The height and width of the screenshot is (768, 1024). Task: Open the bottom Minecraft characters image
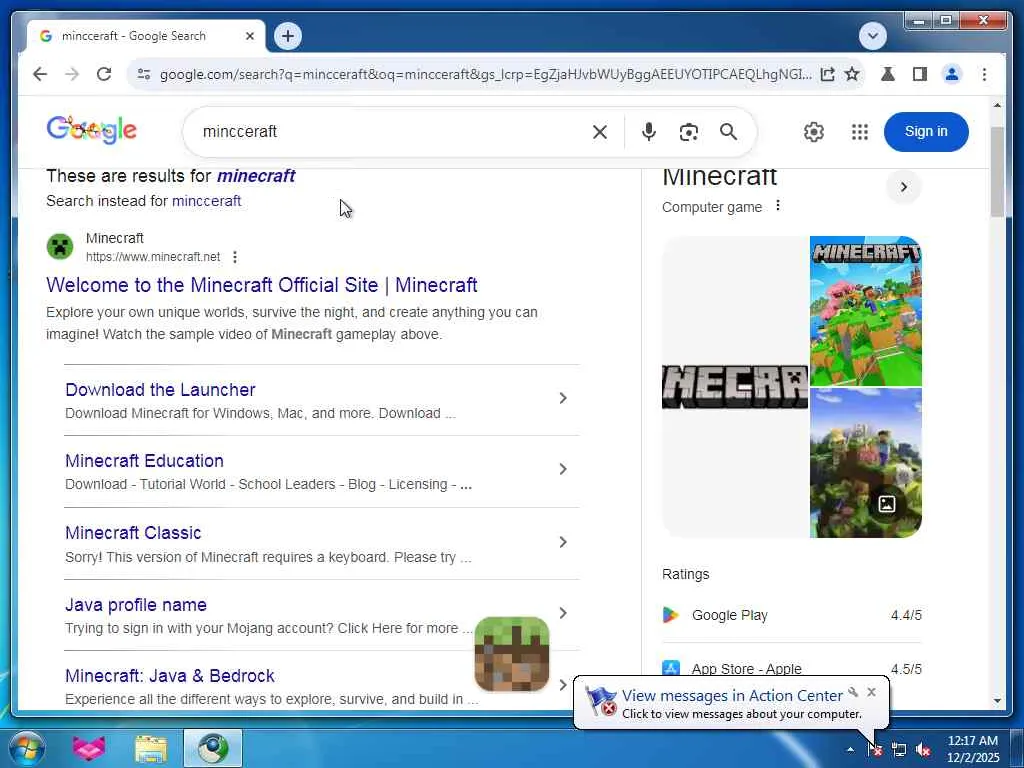pos(865,463)
